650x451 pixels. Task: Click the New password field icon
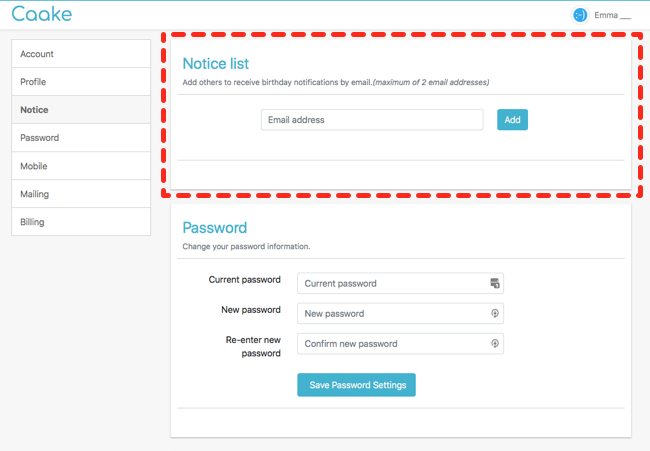click(x=495, y=313)
